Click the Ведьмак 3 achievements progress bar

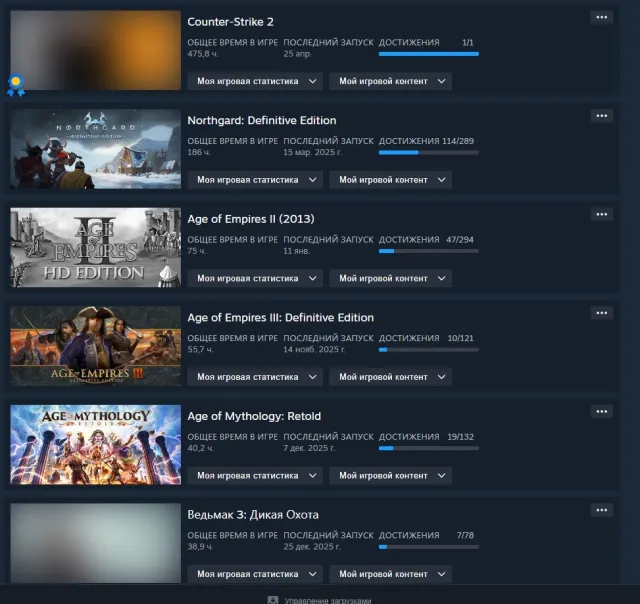(x=429, y=547)
